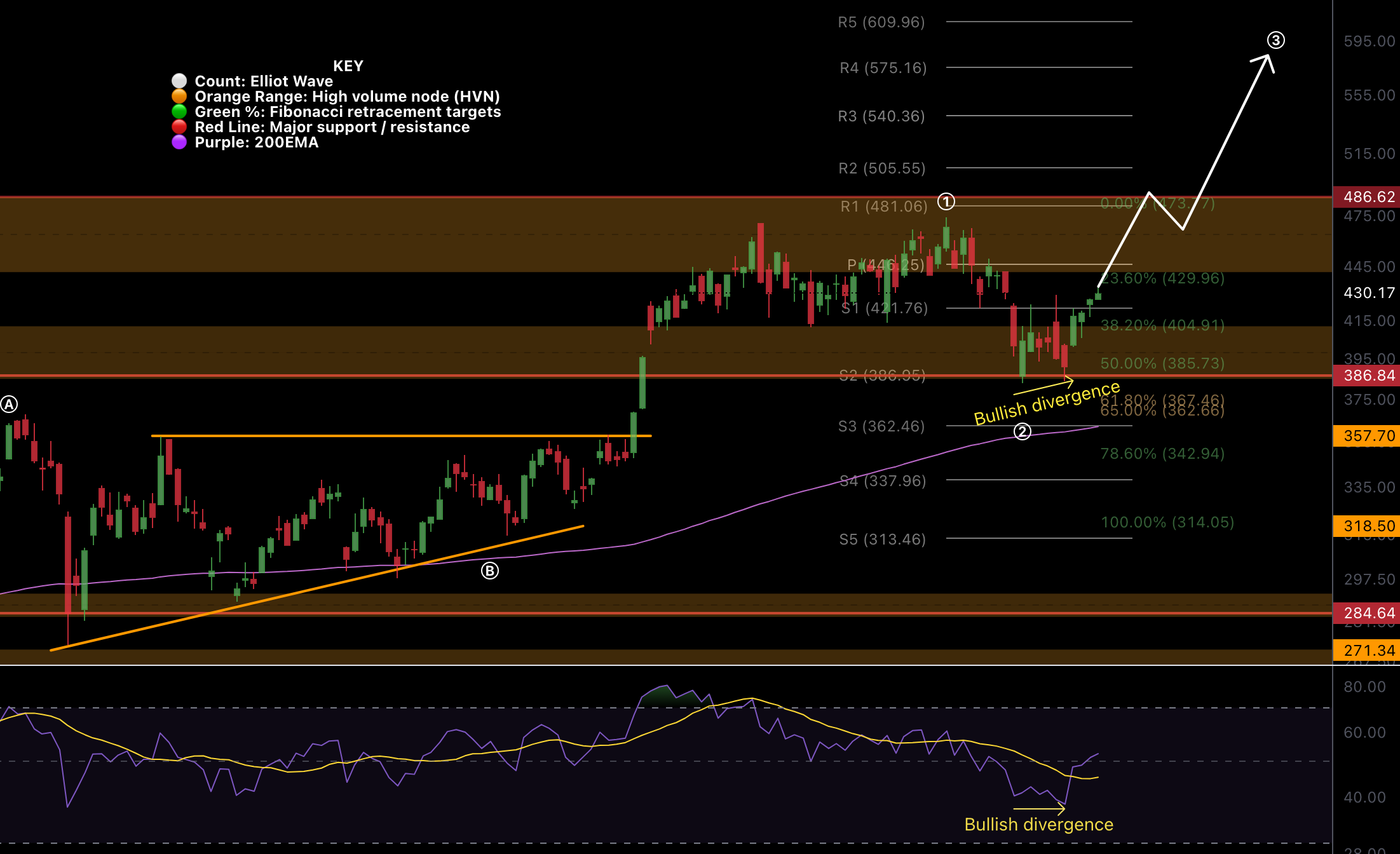
Task: Click the KEY legend heading
Action: tap(348, 66)
